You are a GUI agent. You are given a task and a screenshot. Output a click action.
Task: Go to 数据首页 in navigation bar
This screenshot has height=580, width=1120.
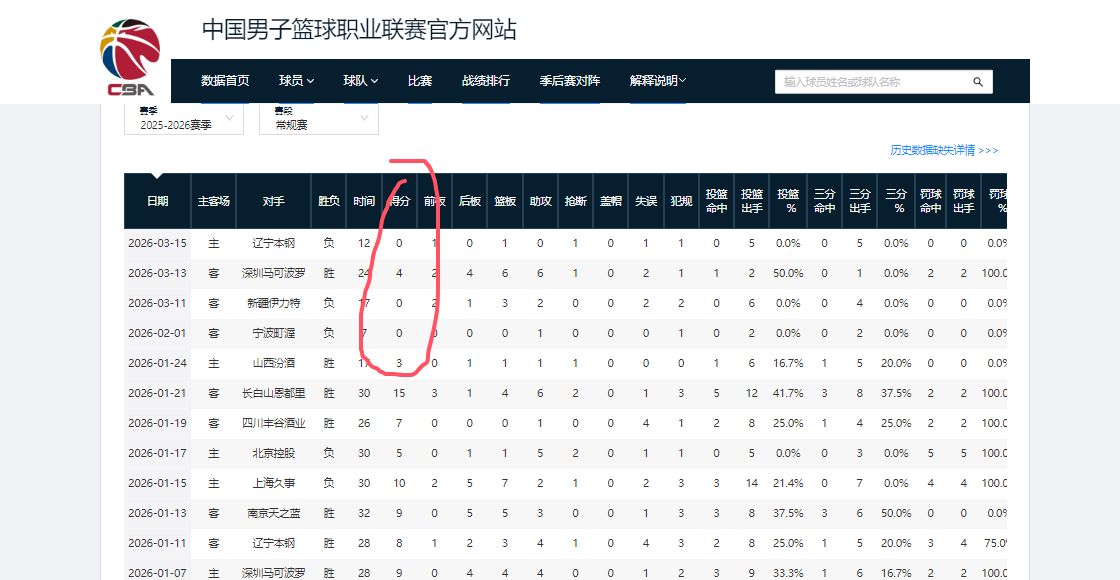(x=225, y=81)
